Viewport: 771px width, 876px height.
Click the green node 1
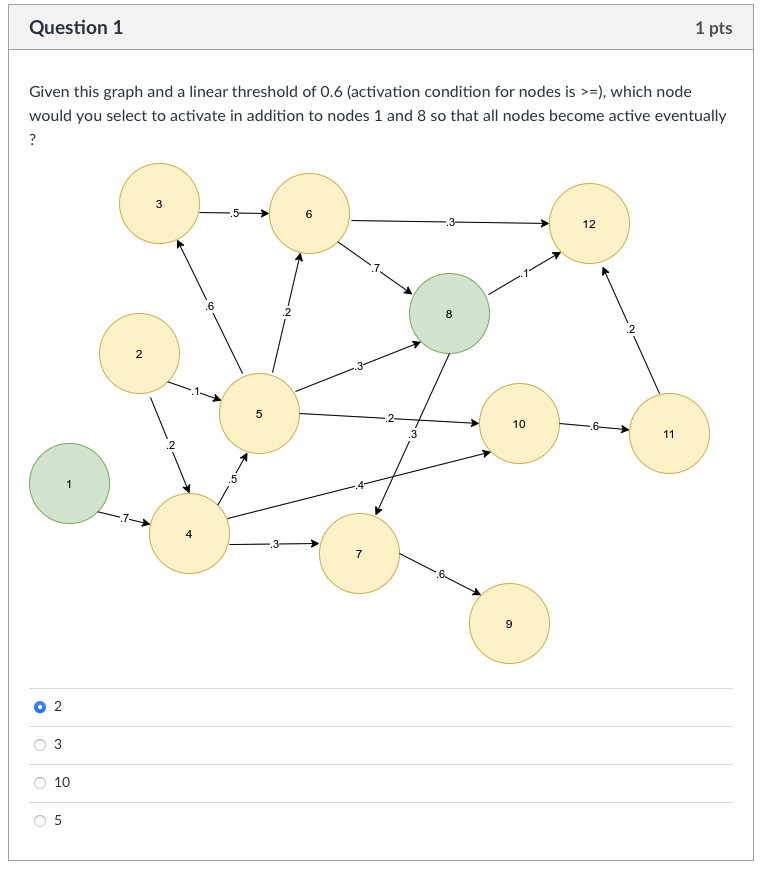pos(69,482)
